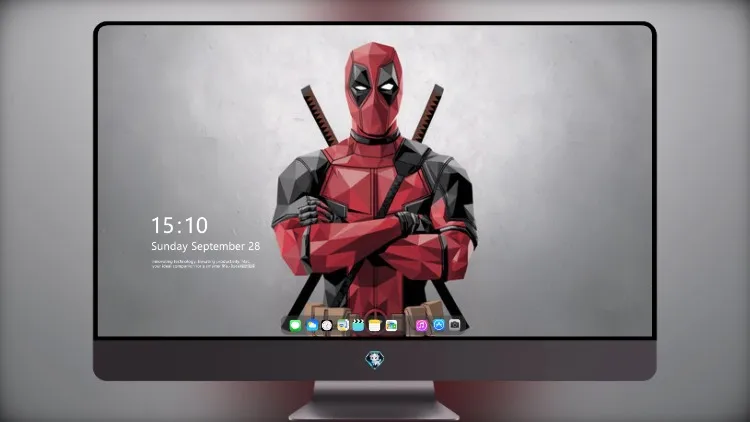This screenshot has width=750, height=422.
Task: Launch the pink iTunes music app
Action: tap(421, 325)
